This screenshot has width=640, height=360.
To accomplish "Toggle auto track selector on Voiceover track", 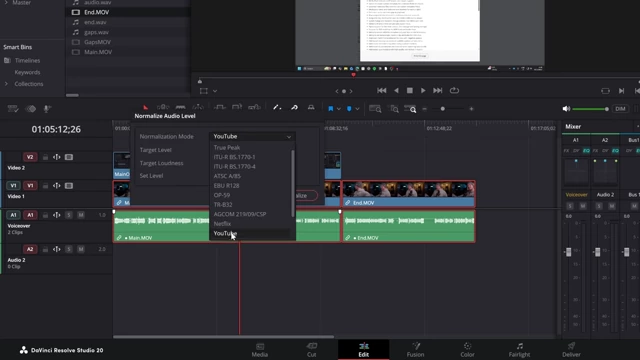I will point(57,215).
